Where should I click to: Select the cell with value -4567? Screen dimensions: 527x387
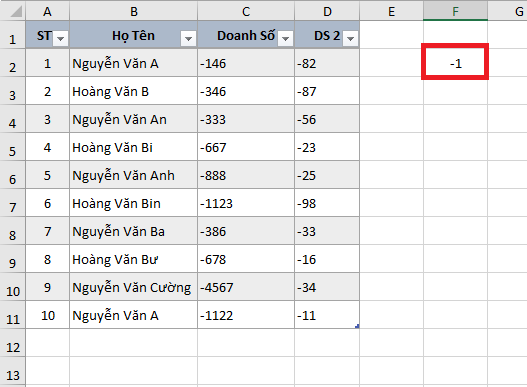coord(246,287)
